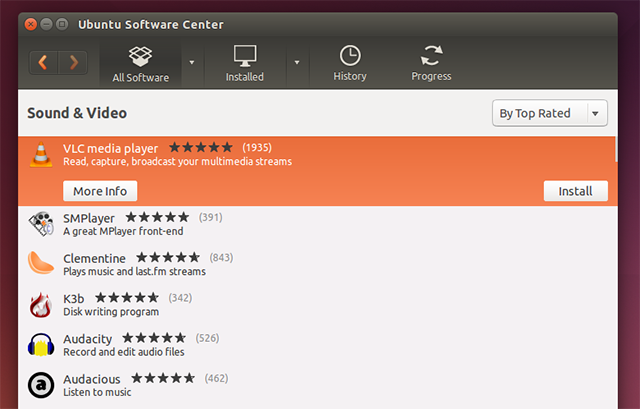This screenshot has height=409, width=640.
Task: Click 'Record and edit audio files' description
Action: pos(124,352)
